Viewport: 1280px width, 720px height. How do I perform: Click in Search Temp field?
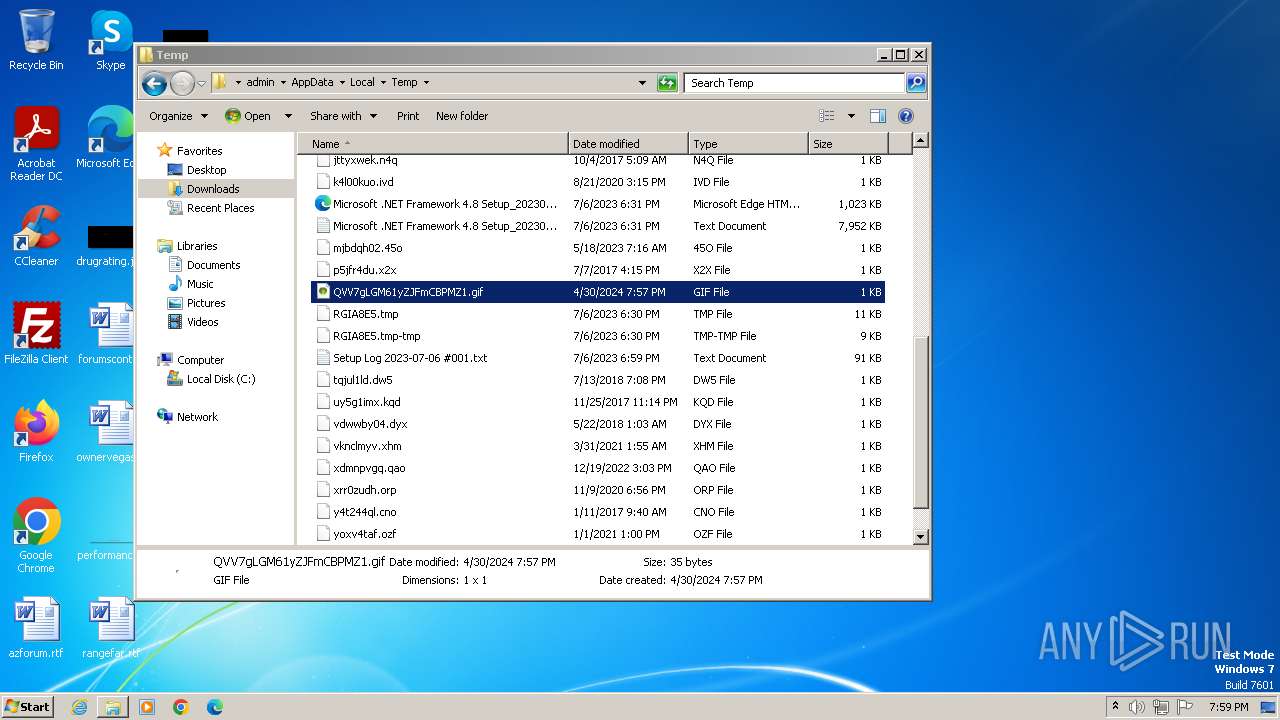795,83
